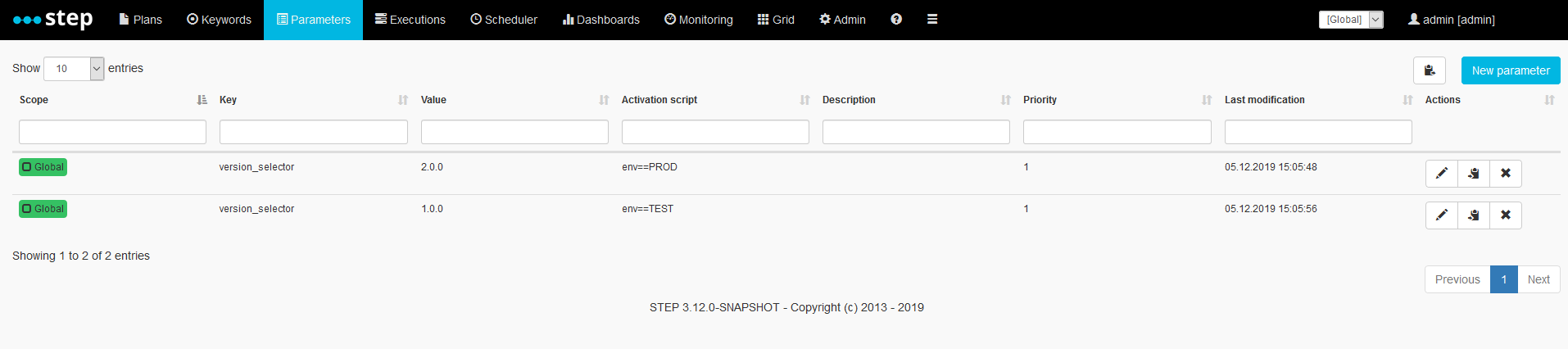This screenshot has width=1568, height=349.
Task: Delete the env==PROD parameter row
Action: click(1506, 174)
